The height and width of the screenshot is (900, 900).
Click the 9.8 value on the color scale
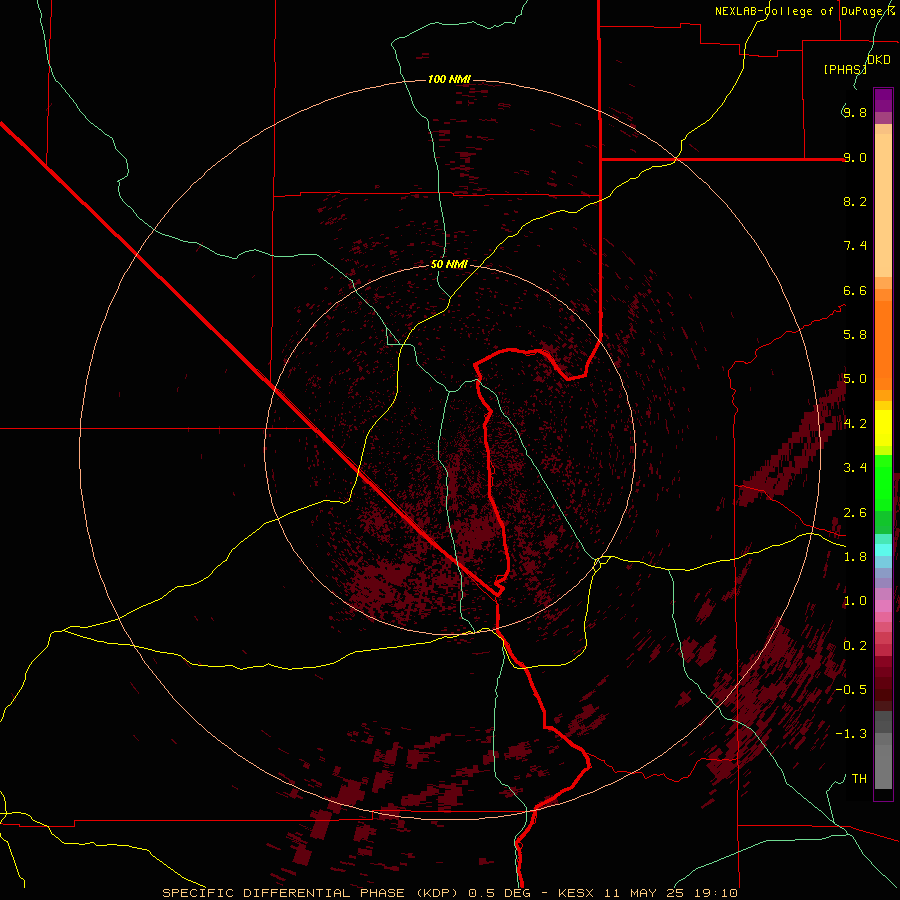point(855,112)
